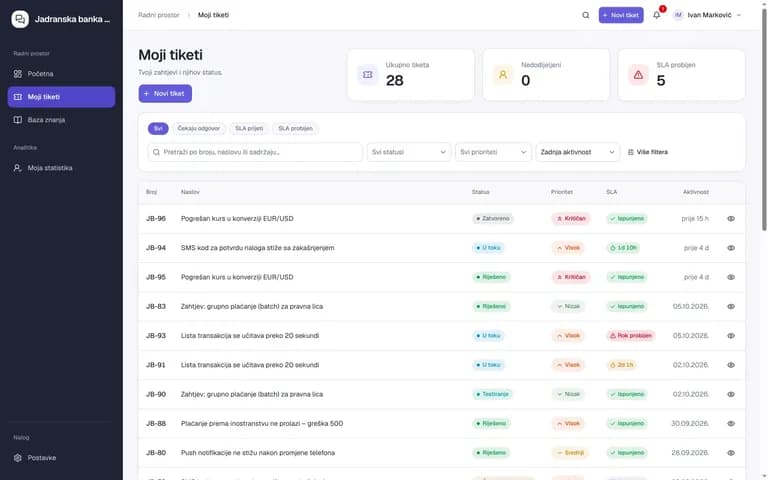Click the Moja statistika person icon
Screen dimensions: 768x480
[18, 168]
